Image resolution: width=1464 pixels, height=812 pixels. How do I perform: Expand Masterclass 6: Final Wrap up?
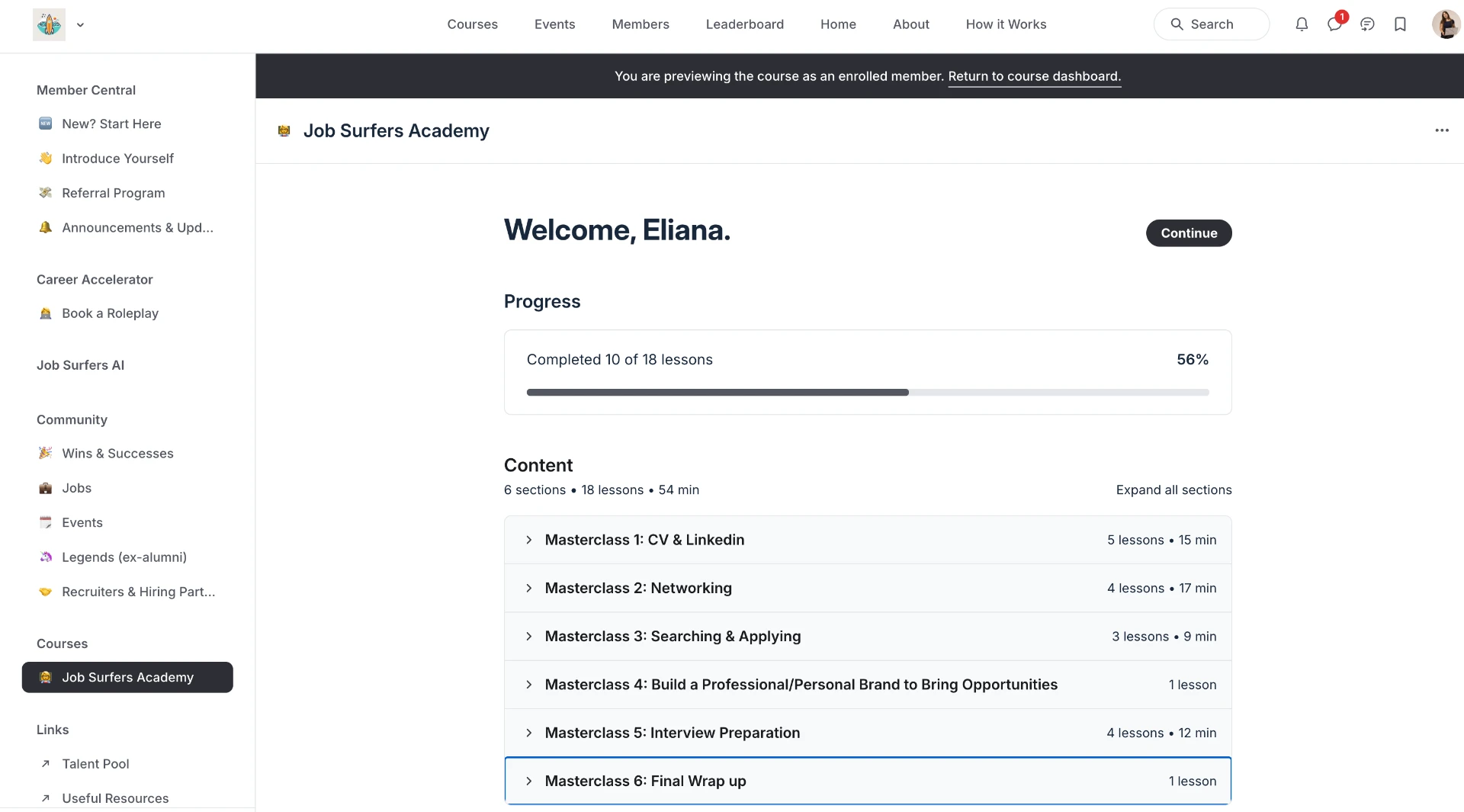(868, 781)
